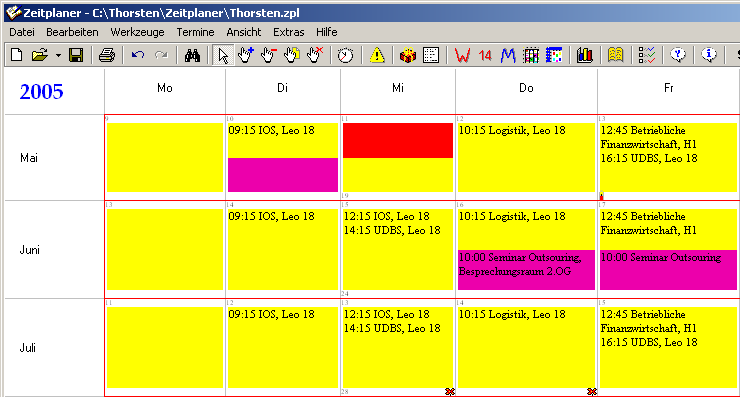Open the Extras menu
This screenshot has width=740, height=397.
288,32
